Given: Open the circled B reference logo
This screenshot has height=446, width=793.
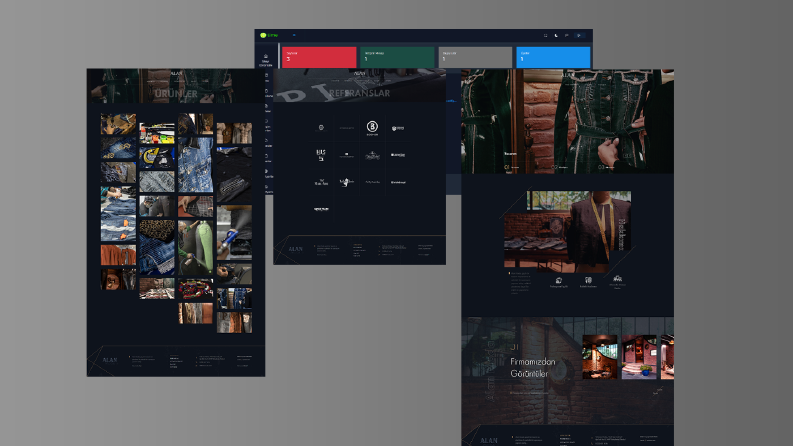Looking at the screenshot, I should click(x=372, y=127).
